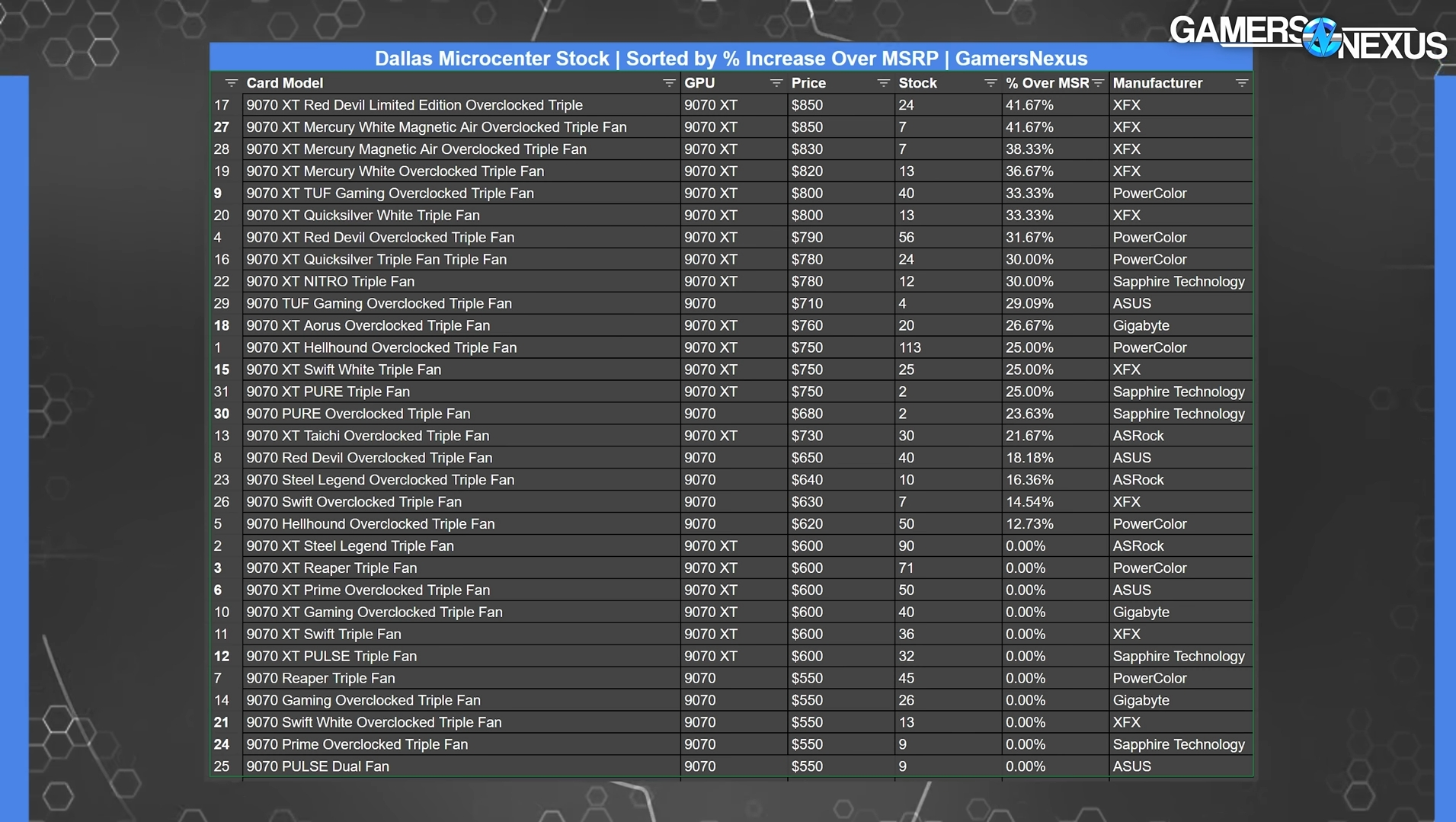Screen dimensions: 1456x822
Task: Select the Manufacturer header cell
Action: (x=1180, y=83)
